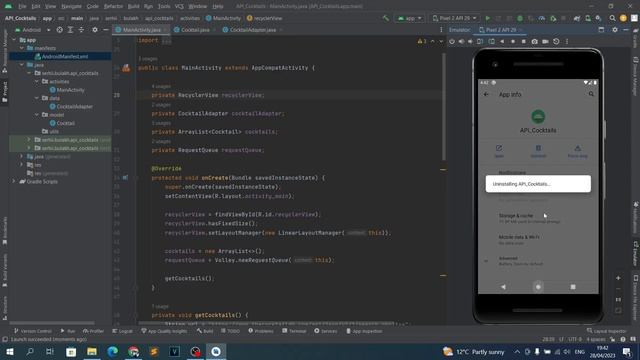
Task: Select AndroidManifest.xml in project tree
Action: click(61, 57)
